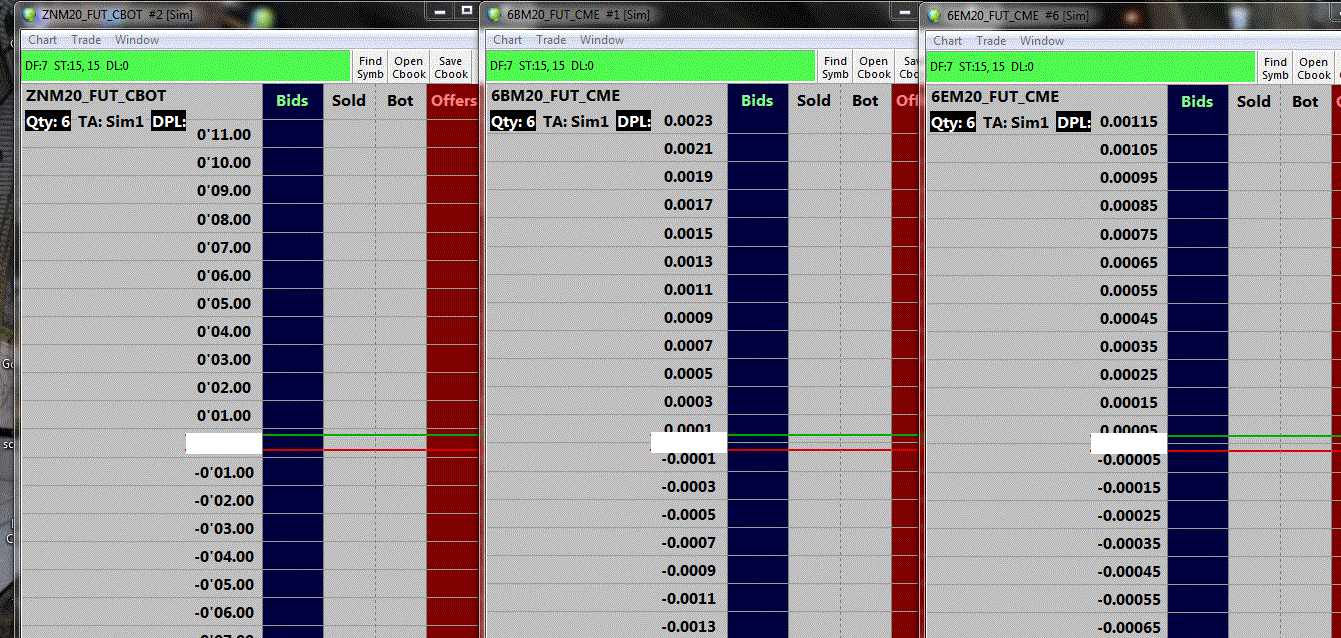This screenshot has width=1341, height=638.
Task: Select price -0.0005 in 6BM20 ladder
Action: [x=689, y=515]
